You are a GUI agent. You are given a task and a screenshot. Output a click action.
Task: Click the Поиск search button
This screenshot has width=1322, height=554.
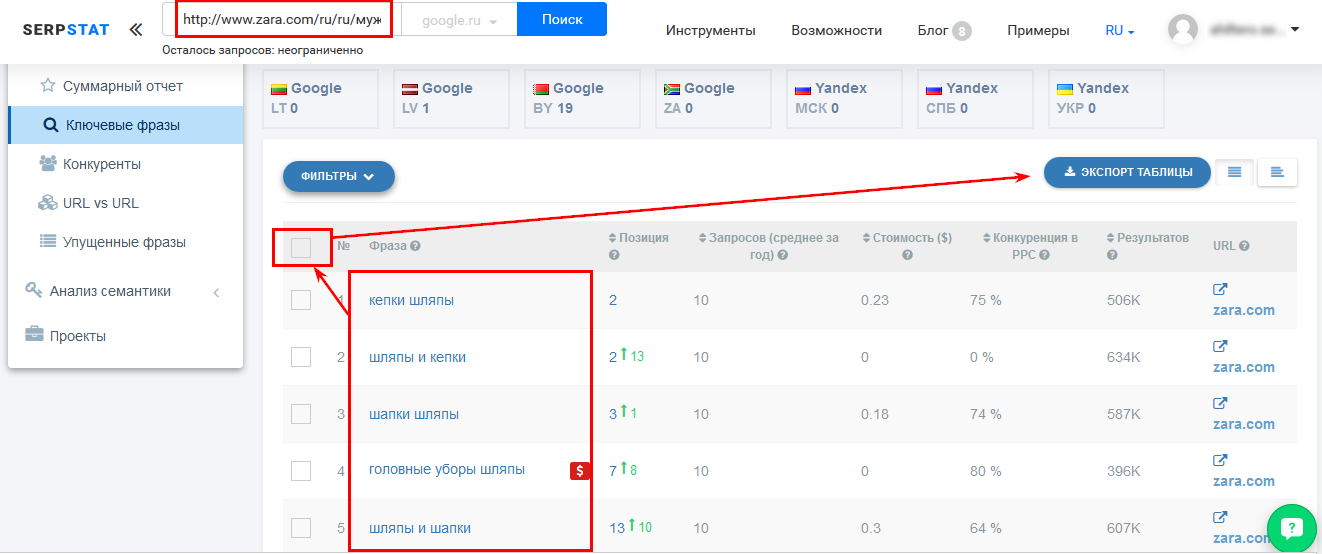561,19
